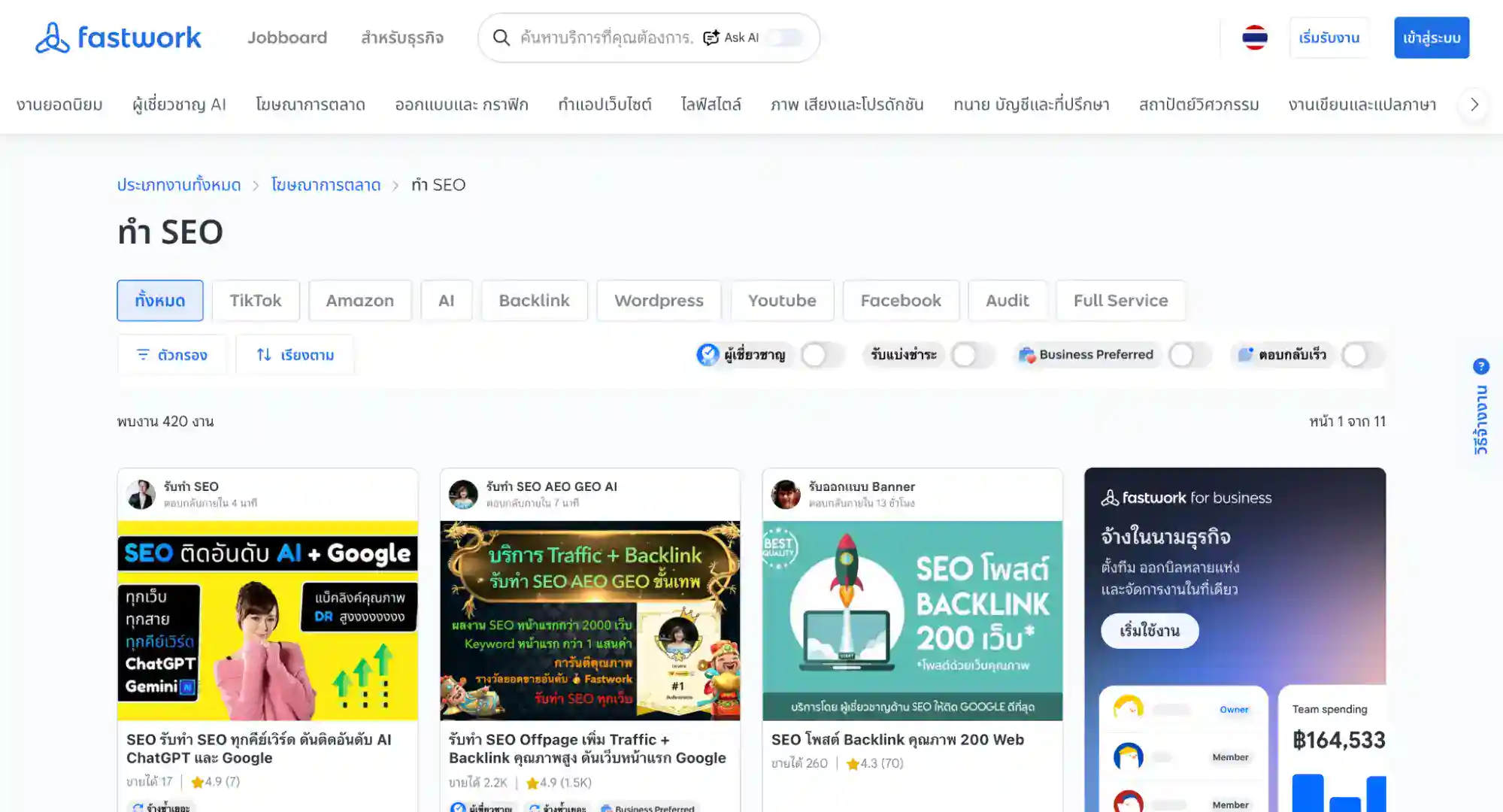Turn on ตอบกลับเร็ว switch
This screenshot has height=812, width=1503.
point(1362,355)
